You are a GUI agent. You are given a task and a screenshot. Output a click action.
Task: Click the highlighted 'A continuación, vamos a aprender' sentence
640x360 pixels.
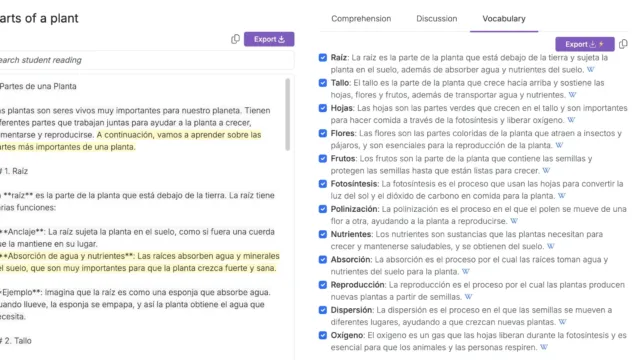click(x=131, y=141)
